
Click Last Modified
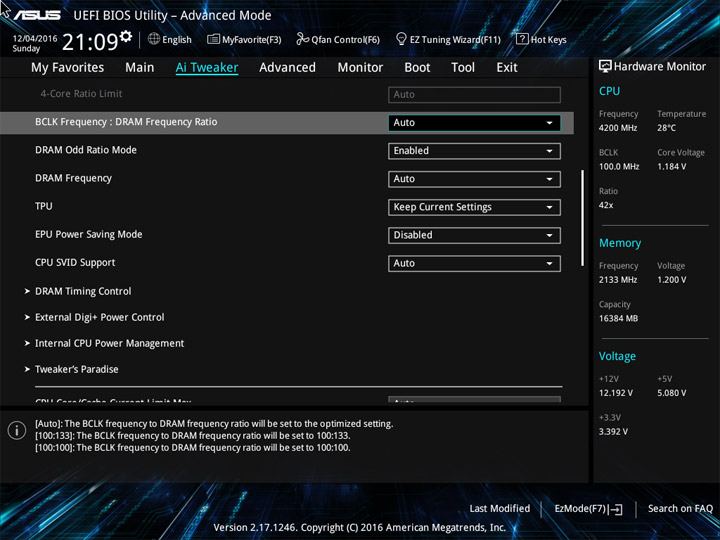click(x=500, y=508)
